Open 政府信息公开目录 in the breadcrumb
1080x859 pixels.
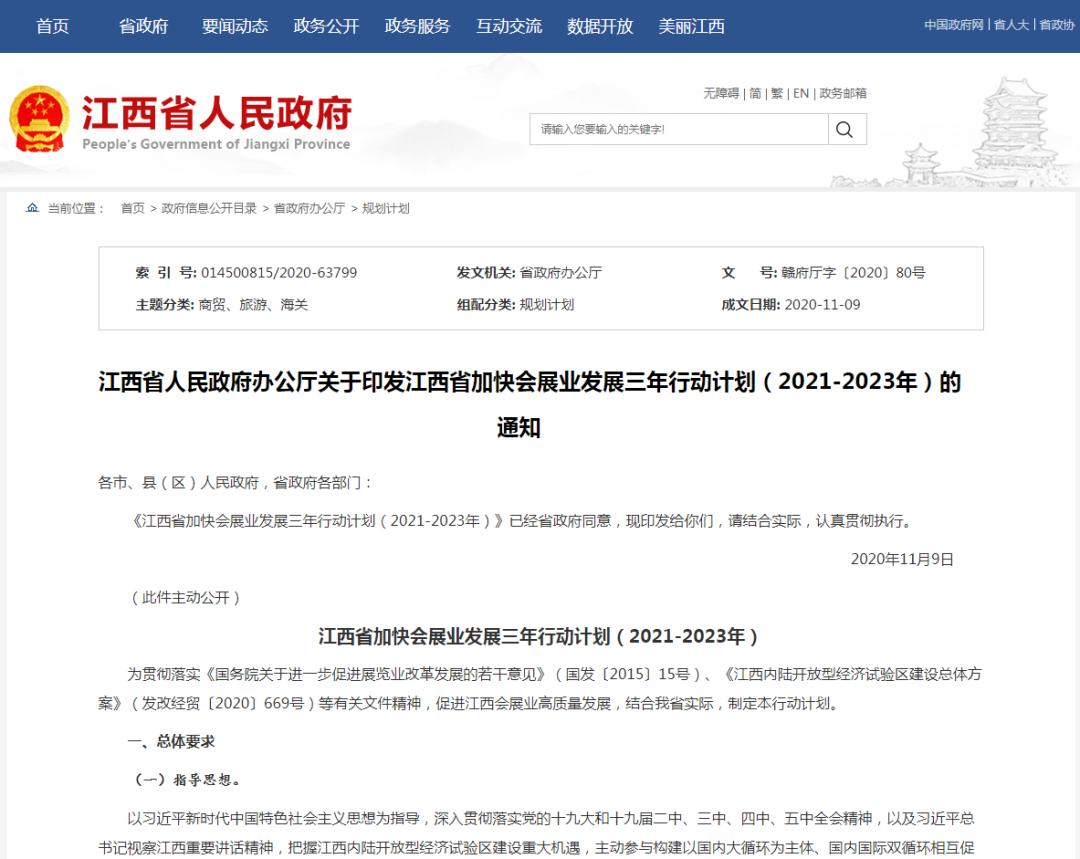click(209, 208)
